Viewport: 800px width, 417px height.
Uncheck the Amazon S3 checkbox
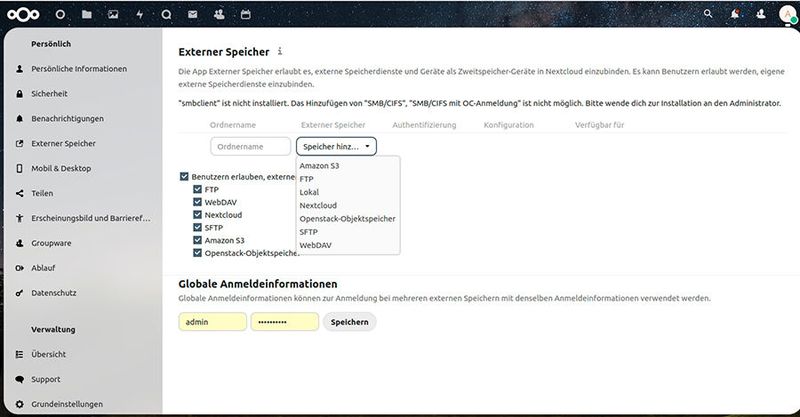[x=197, y=240]
